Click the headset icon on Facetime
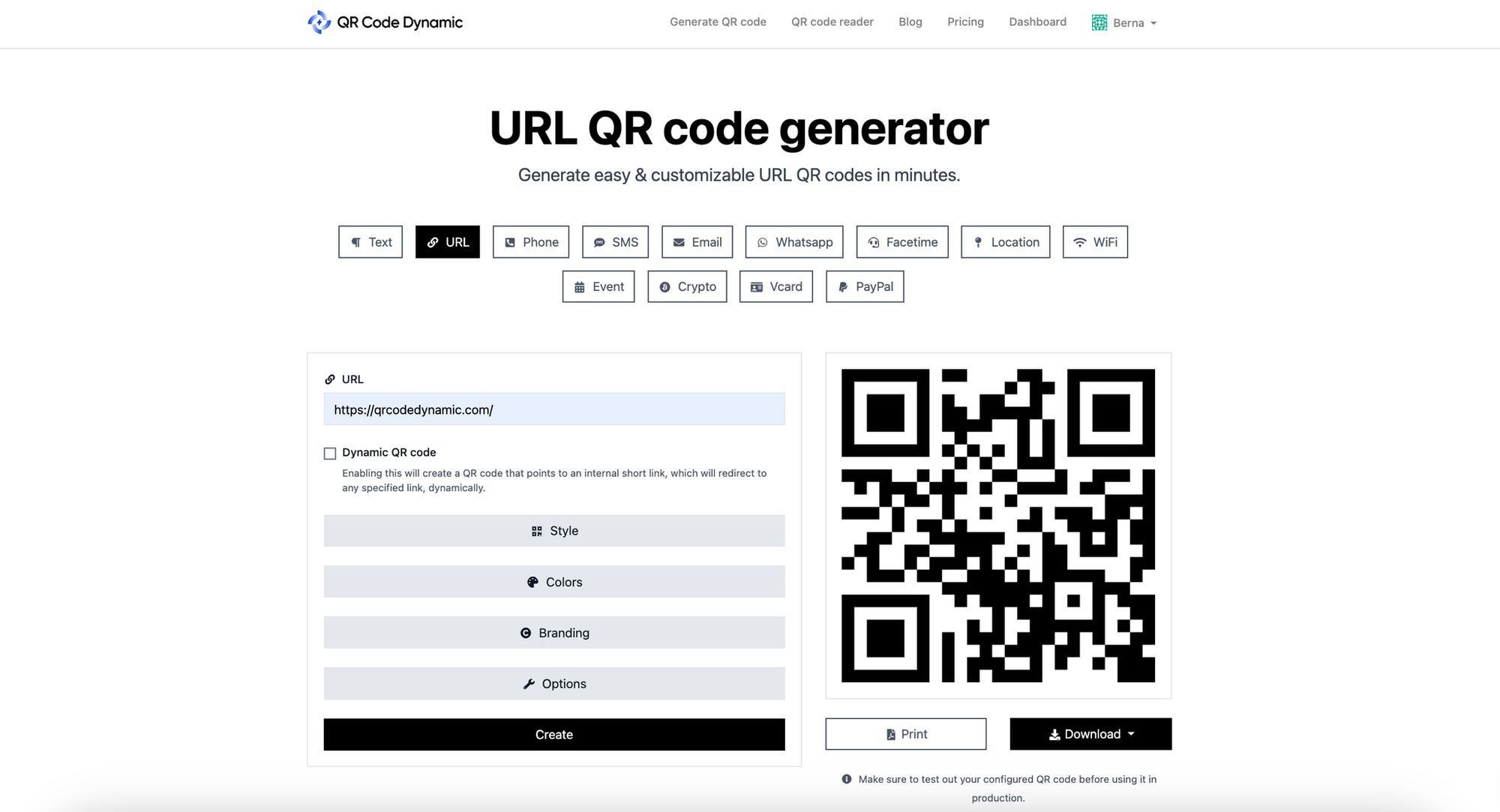Image resolution: width=1500 pixels, height=812 pixels. point(874,242)
